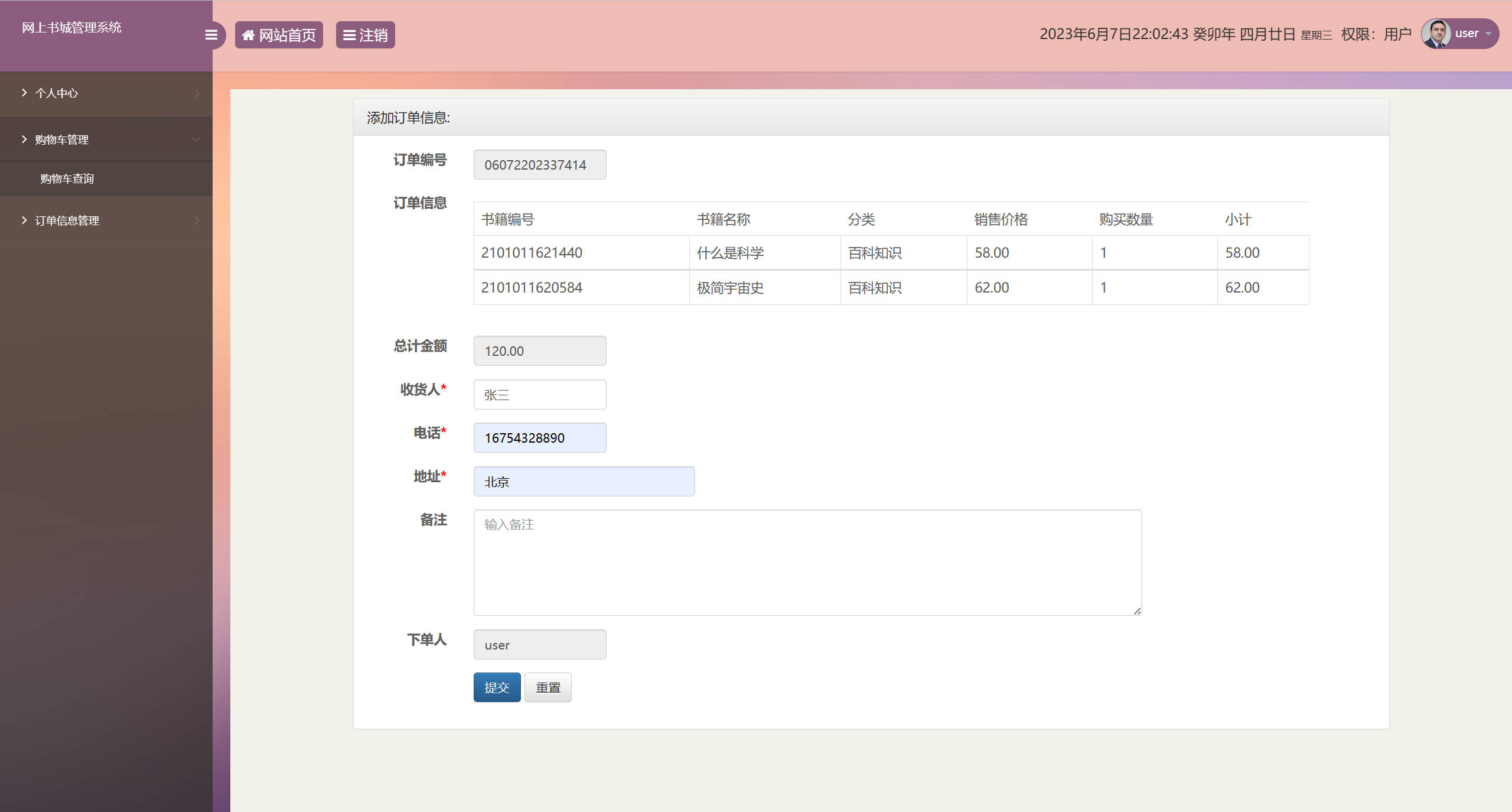Click the logout icon beside 注销
1512x812 pixels.
349,35
